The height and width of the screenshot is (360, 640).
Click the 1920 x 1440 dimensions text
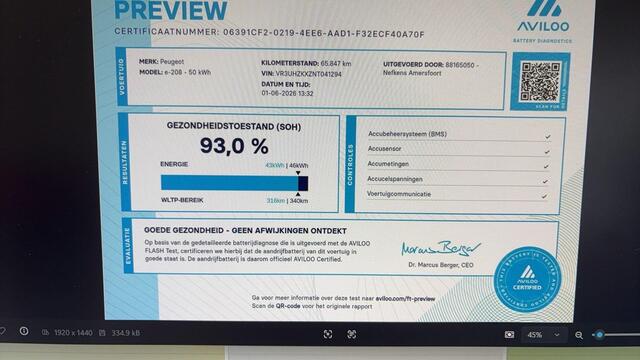[x=73, y=333]
